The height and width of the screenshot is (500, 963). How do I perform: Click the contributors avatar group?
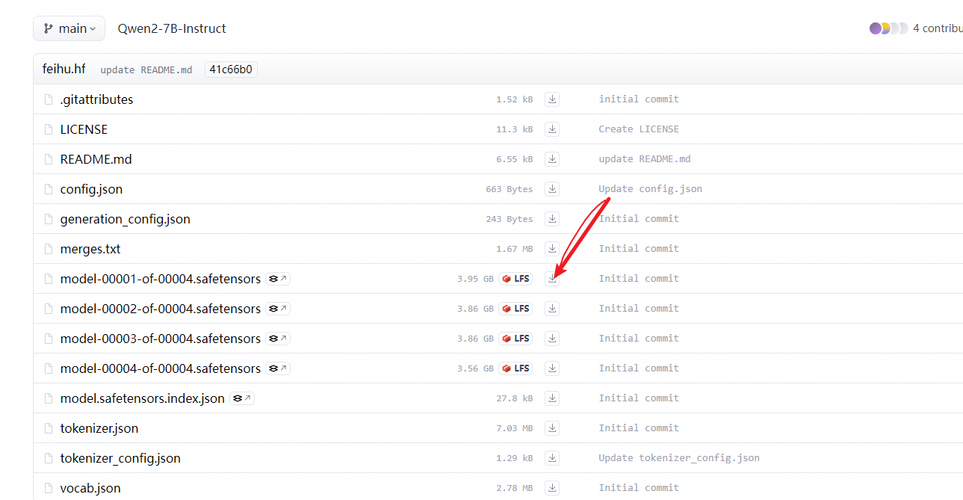click(888, 28)
